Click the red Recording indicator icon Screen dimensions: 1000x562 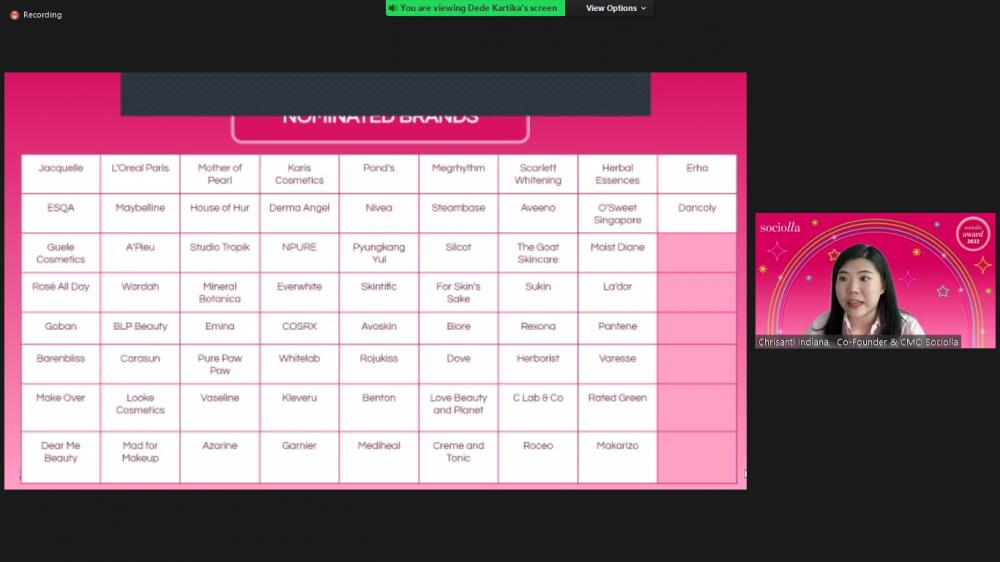point(15,15)
